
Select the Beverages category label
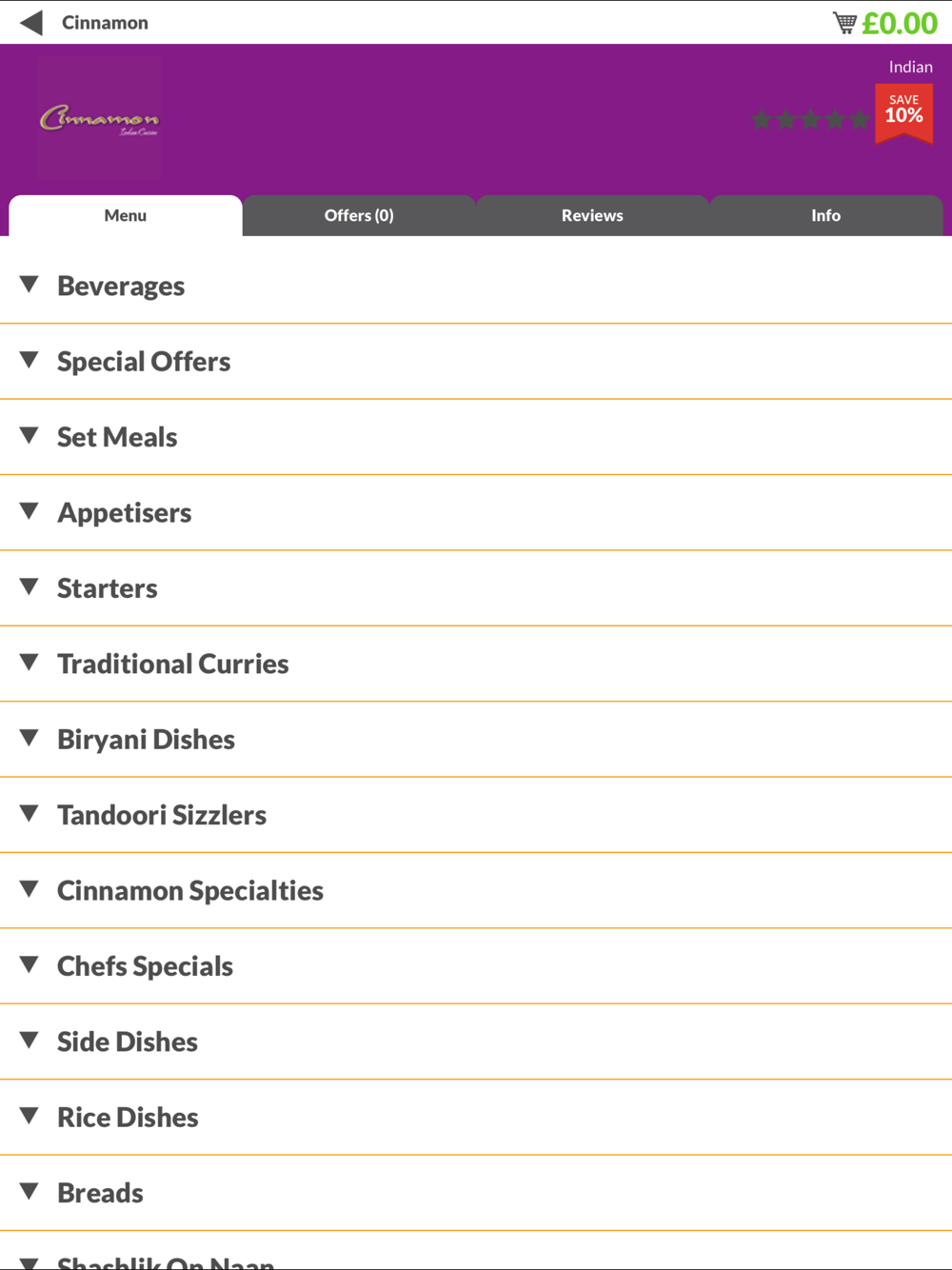pyautogui.click(x=121, y=287)
